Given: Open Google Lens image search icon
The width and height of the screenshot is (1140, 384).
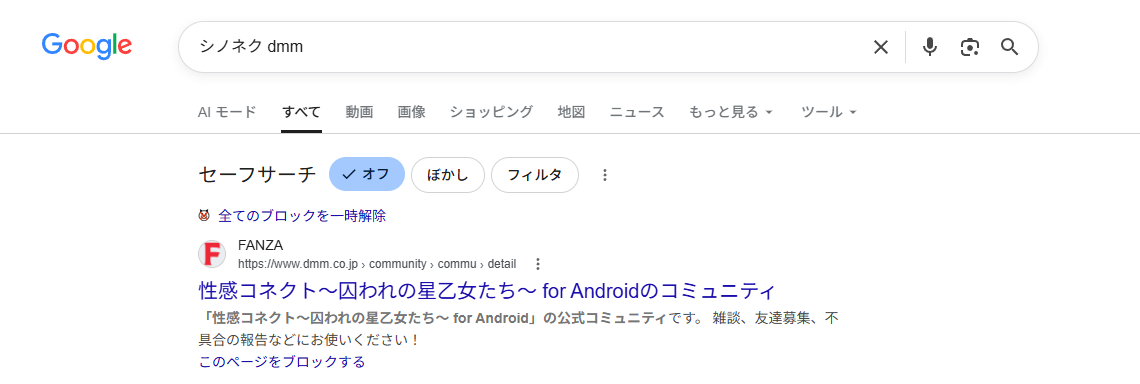Looking at the screenshot, I should (x=969, y=47).
